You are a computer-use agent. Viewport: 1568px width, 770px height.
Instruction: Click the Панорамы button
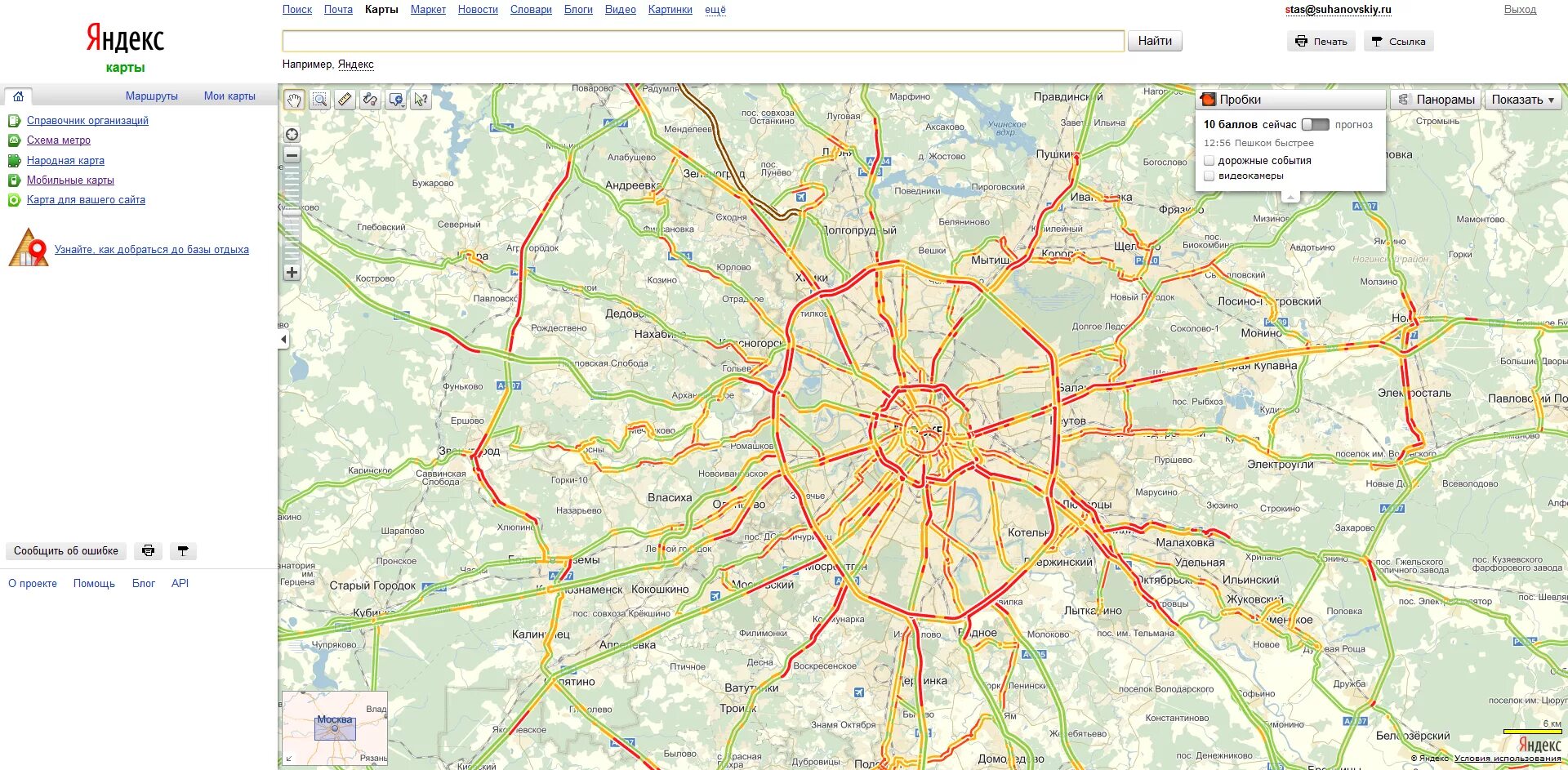click(x=1437, y=100)
